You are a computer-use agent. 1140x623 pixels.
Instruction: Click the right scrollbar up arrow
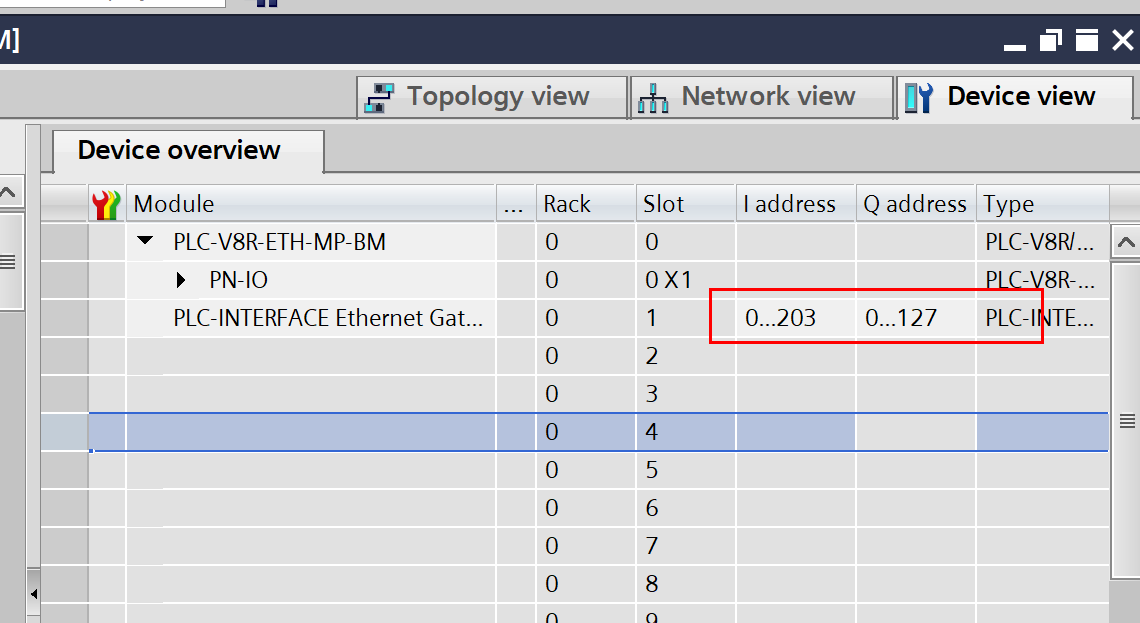pos(1125,242)
